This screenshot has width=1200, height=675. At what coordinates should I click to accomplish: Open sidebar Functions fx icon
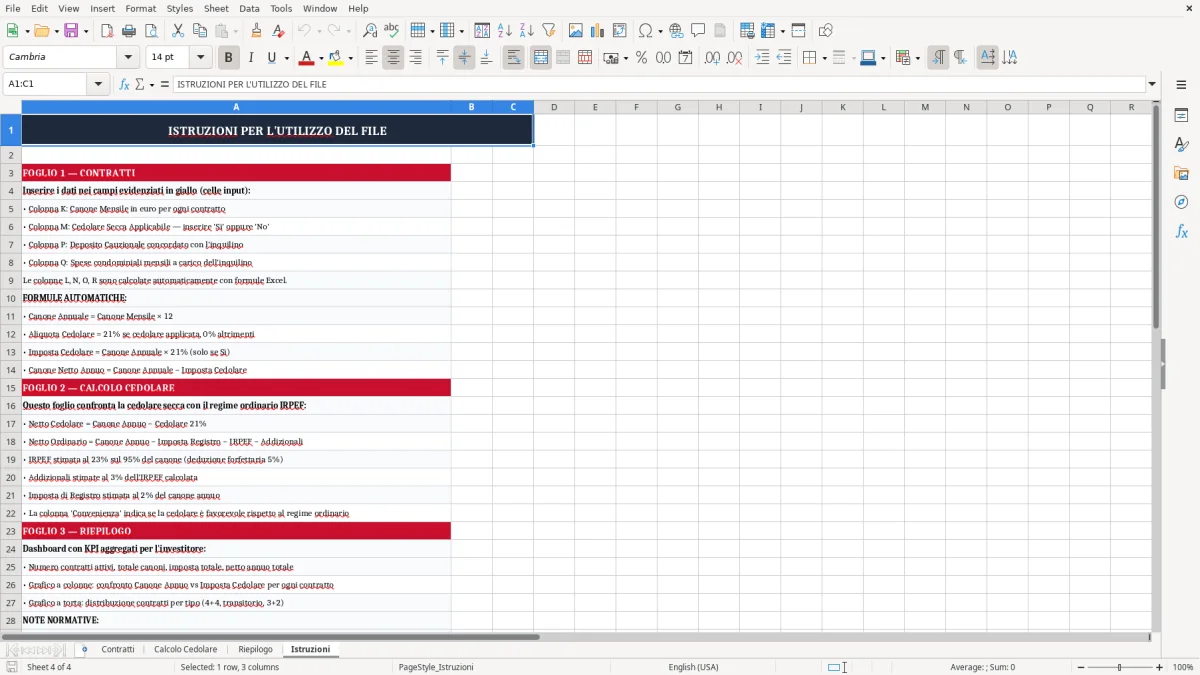tap(1181, 232)
